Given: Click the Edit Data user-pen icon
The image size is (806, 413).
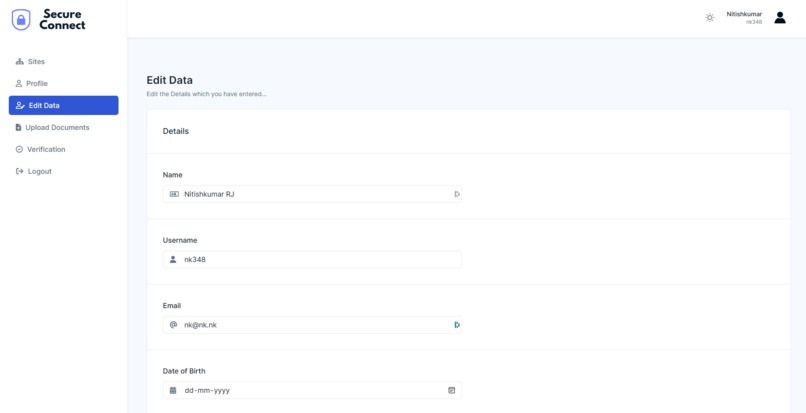Looking at the screenshot, I should click(20, 105).
